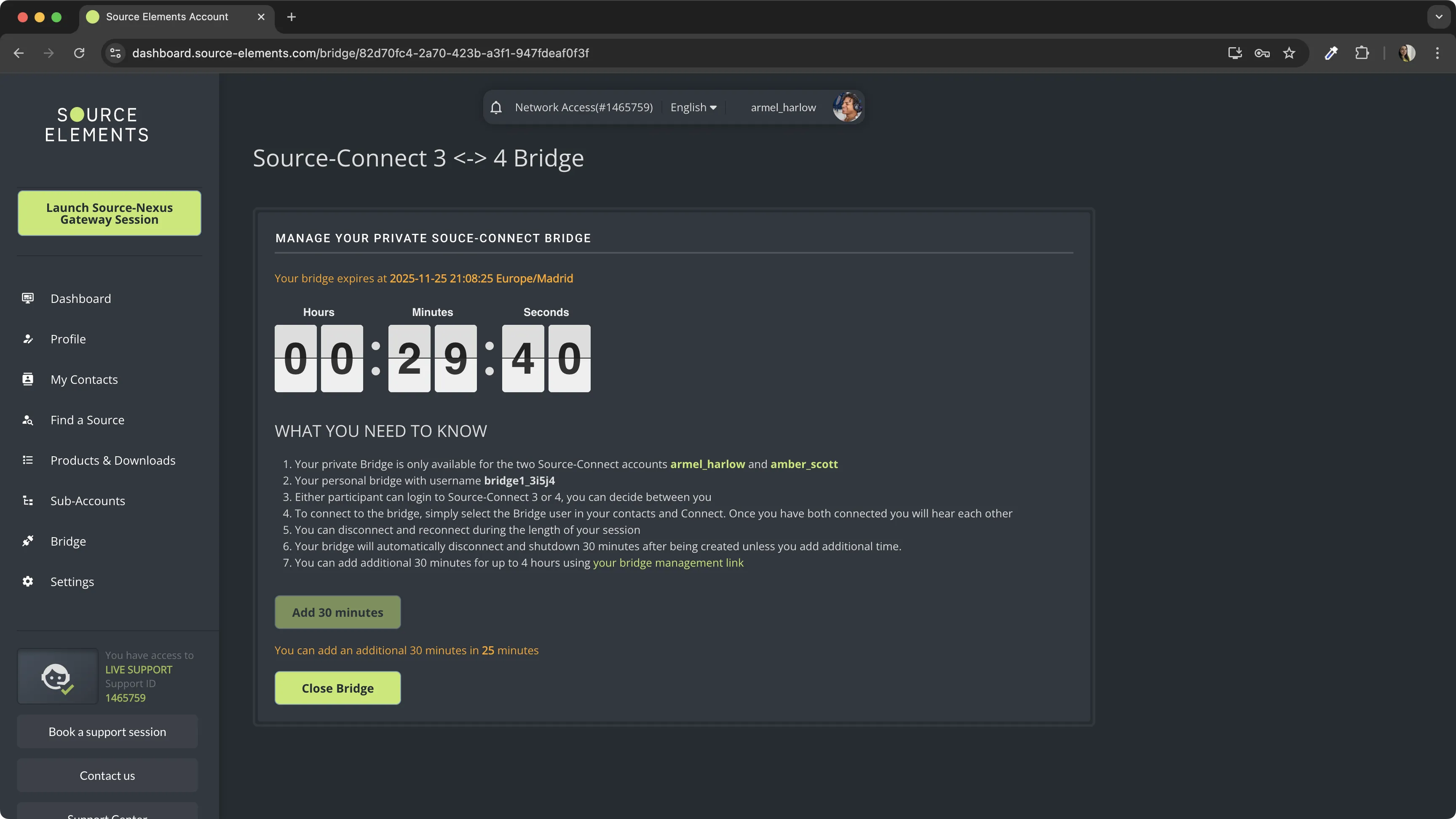The height and width of the screenshot is (819, 1456).
Task: Click Book a support session
Action: pyautogui.click(x=107, y=731)
